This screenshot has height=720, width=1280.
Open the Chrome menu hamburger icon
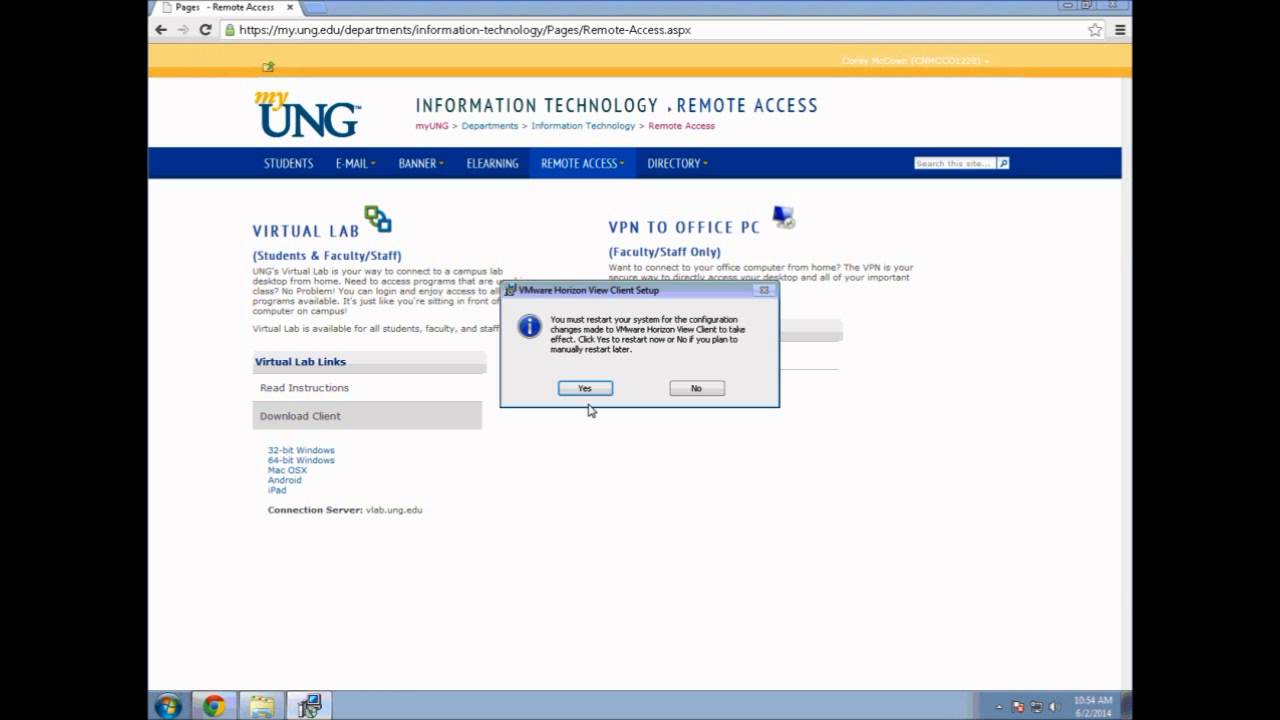point(1120,30)
